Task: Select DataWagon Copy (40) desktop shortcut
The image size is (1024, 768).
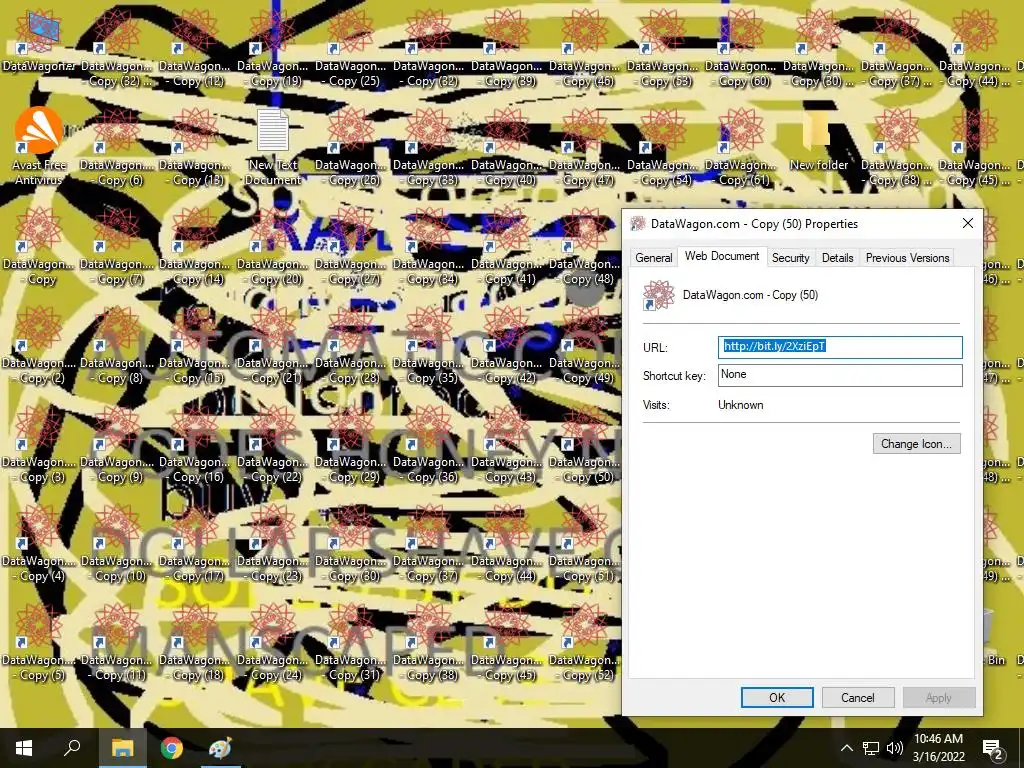Action: 507,146
